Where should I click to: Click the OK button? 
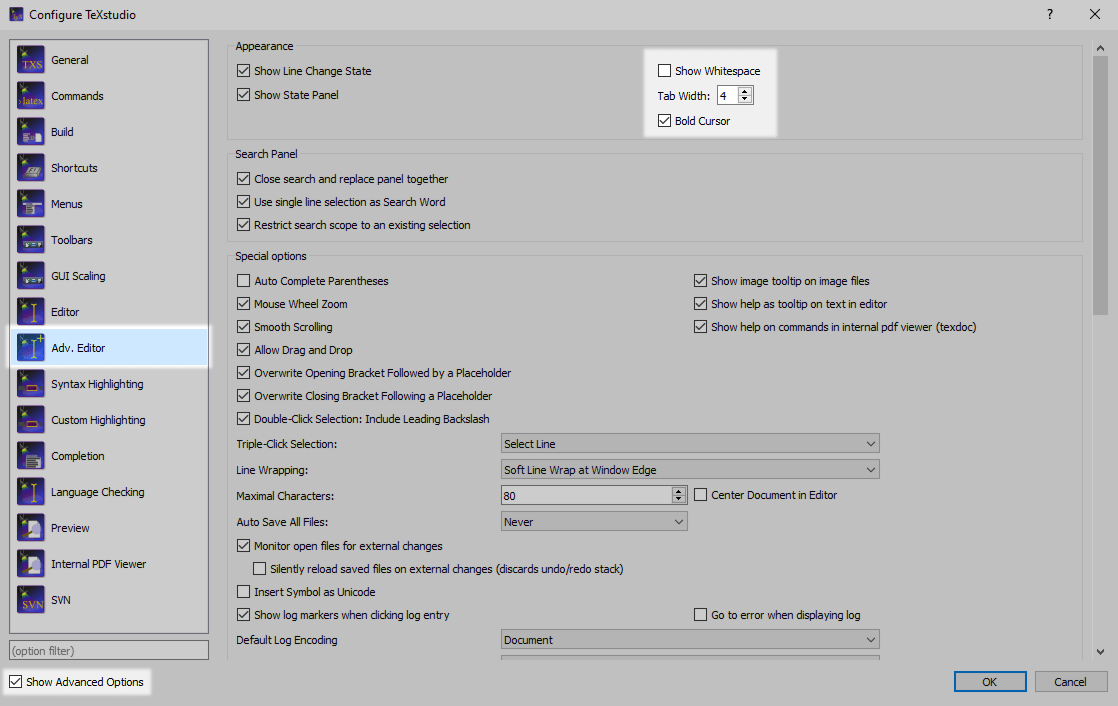pyautogui.click(x=989, y=681)
